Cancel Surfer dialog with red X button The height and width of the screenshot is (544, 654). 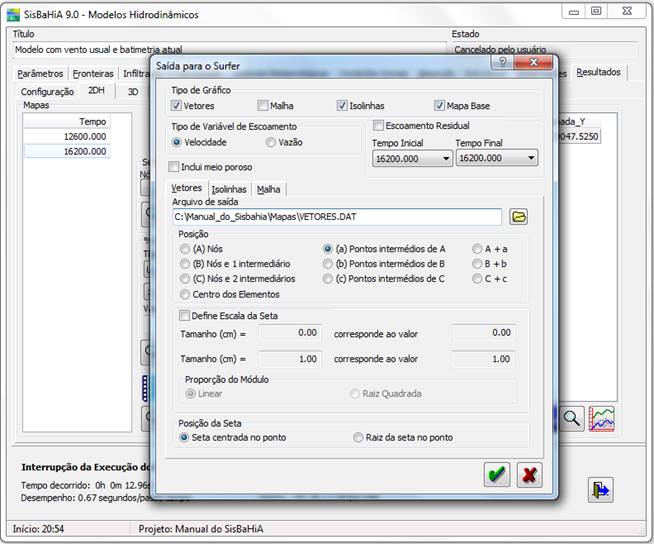pyautogui.click(x=529, y=475)
